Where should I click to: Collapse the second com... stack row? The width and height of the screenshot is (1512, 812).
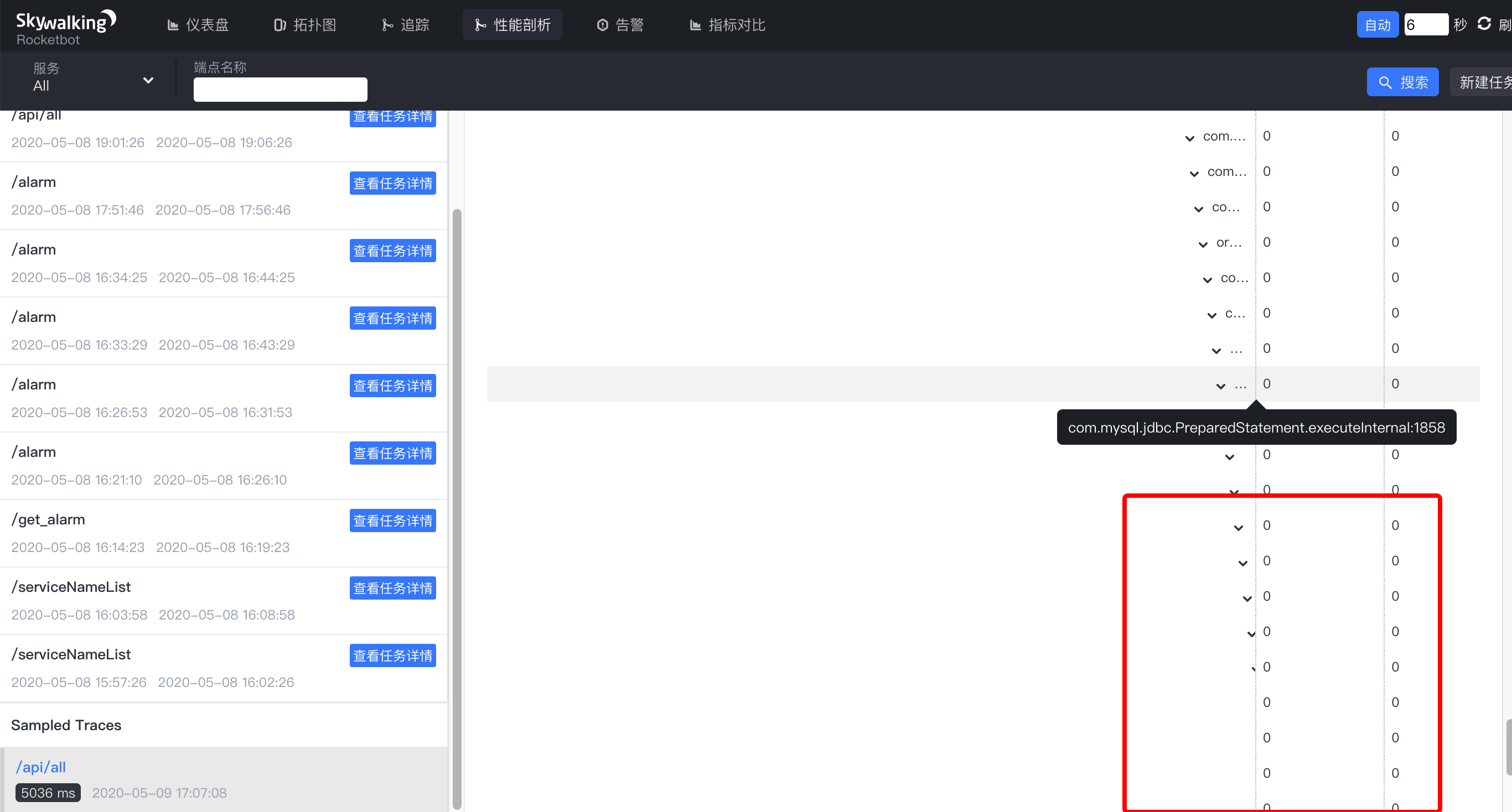tap(1194, 174)
